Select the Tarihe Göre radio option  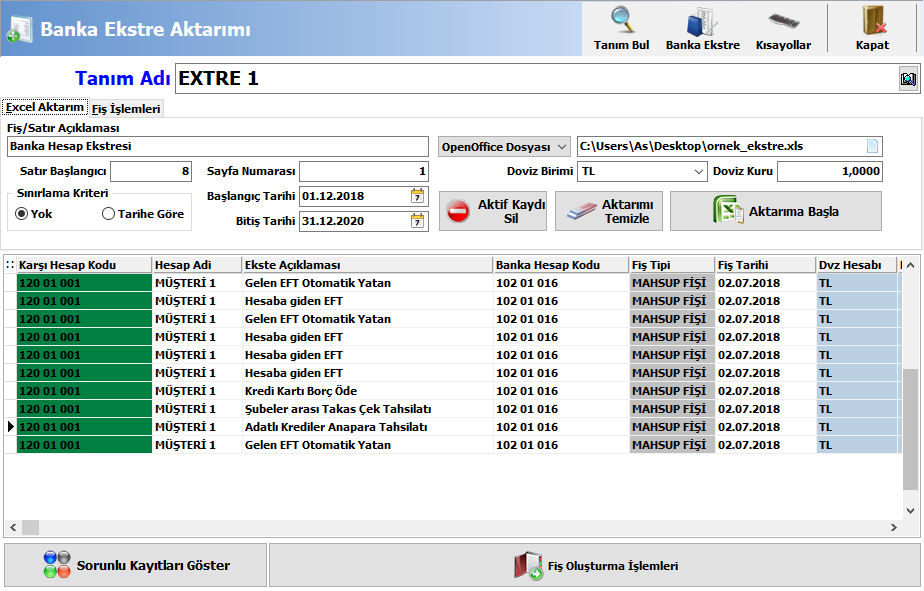coord(143,214)
